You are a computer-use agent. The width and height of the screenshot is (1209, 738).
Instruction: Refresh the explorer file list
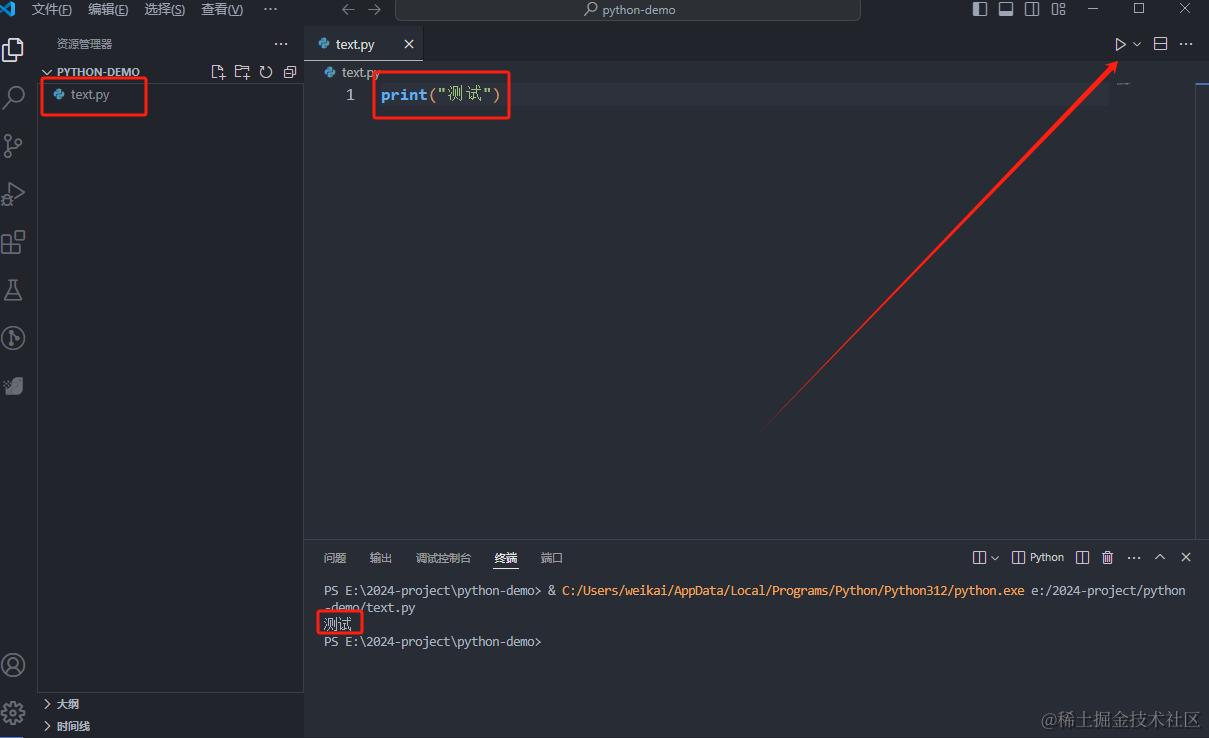(x=266, y=72)
